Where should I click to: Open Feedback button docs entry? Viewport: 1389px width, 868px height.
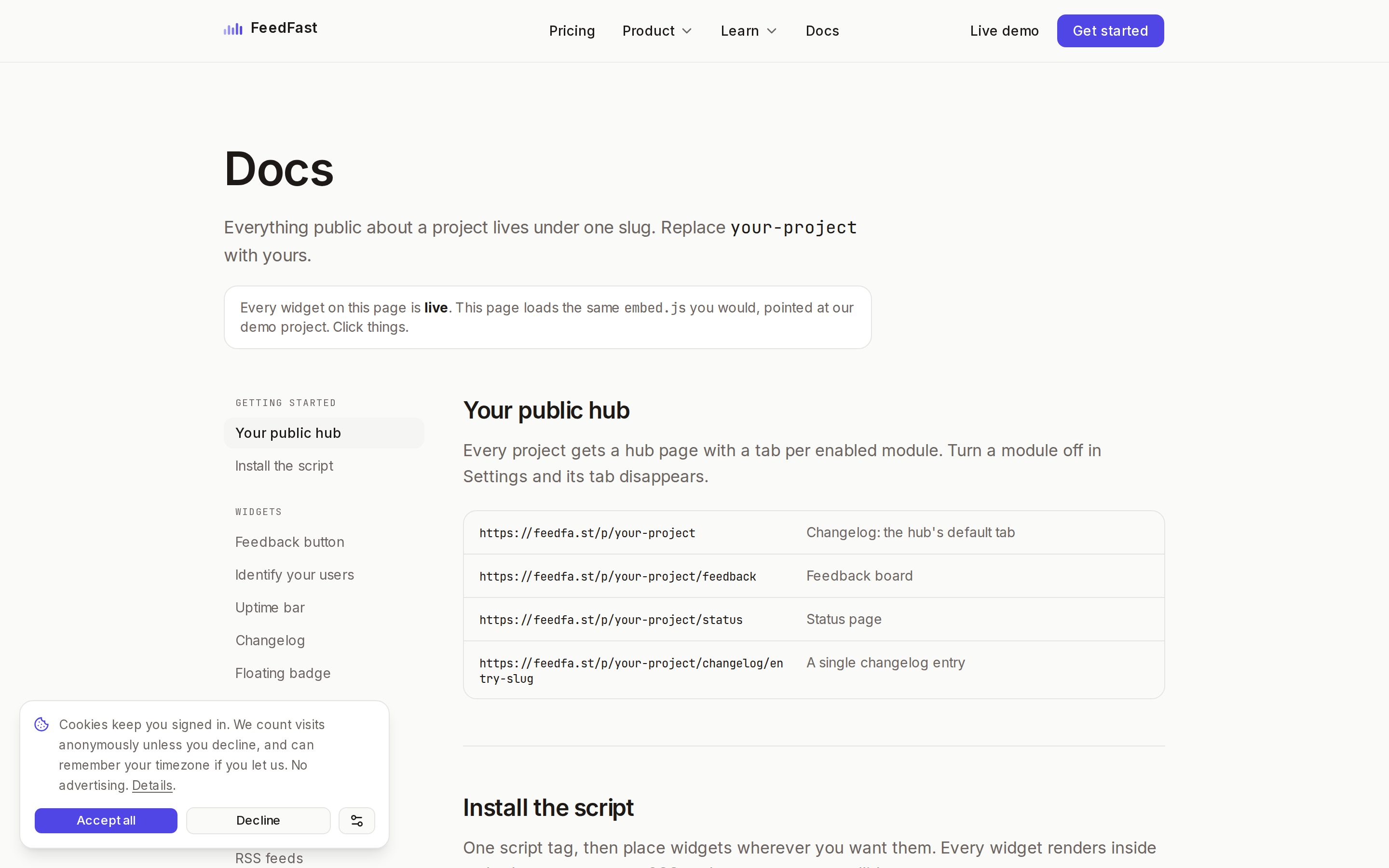pyautogui.click(x=290, y=542)
